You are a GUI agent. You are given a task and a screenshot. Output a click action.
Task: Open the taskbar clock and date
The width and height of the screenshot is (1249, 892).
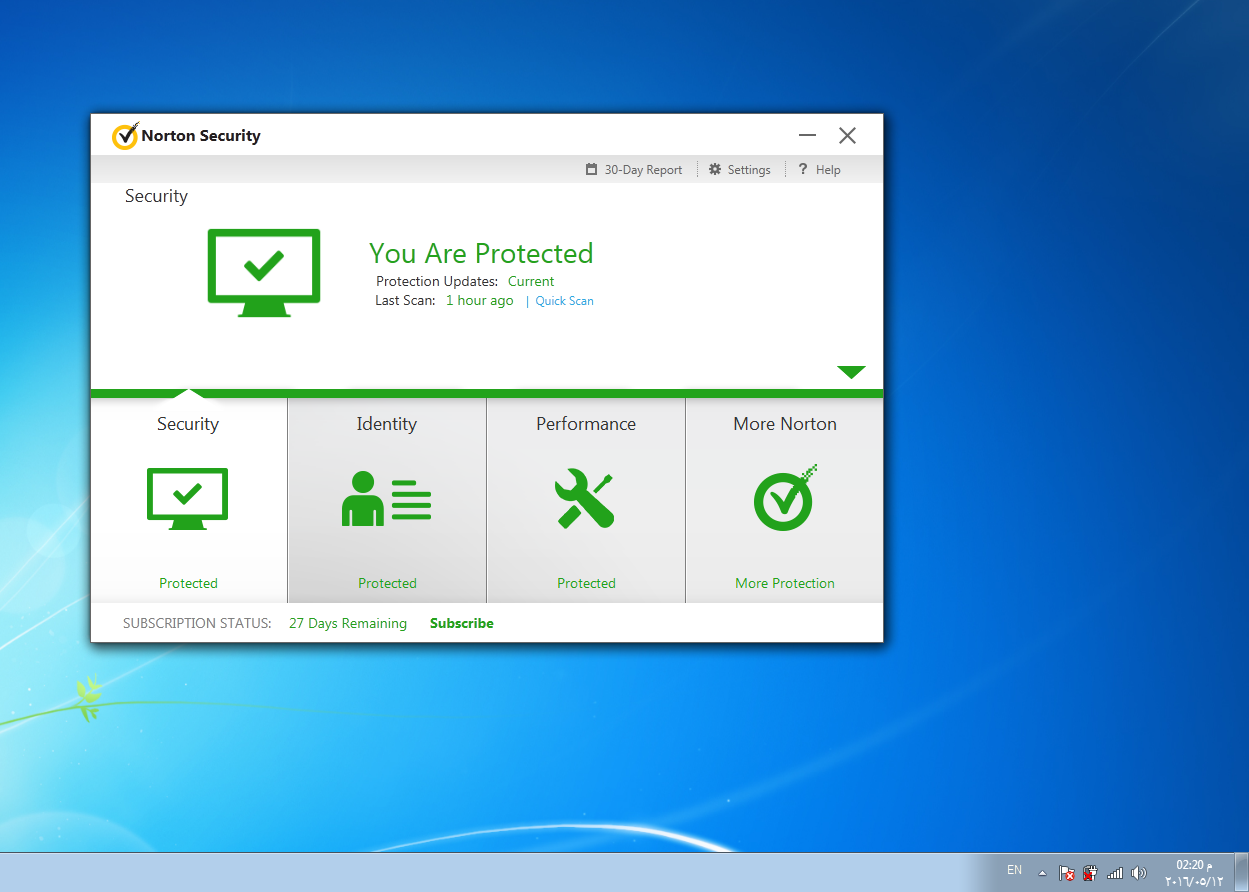click(1194, 873)
